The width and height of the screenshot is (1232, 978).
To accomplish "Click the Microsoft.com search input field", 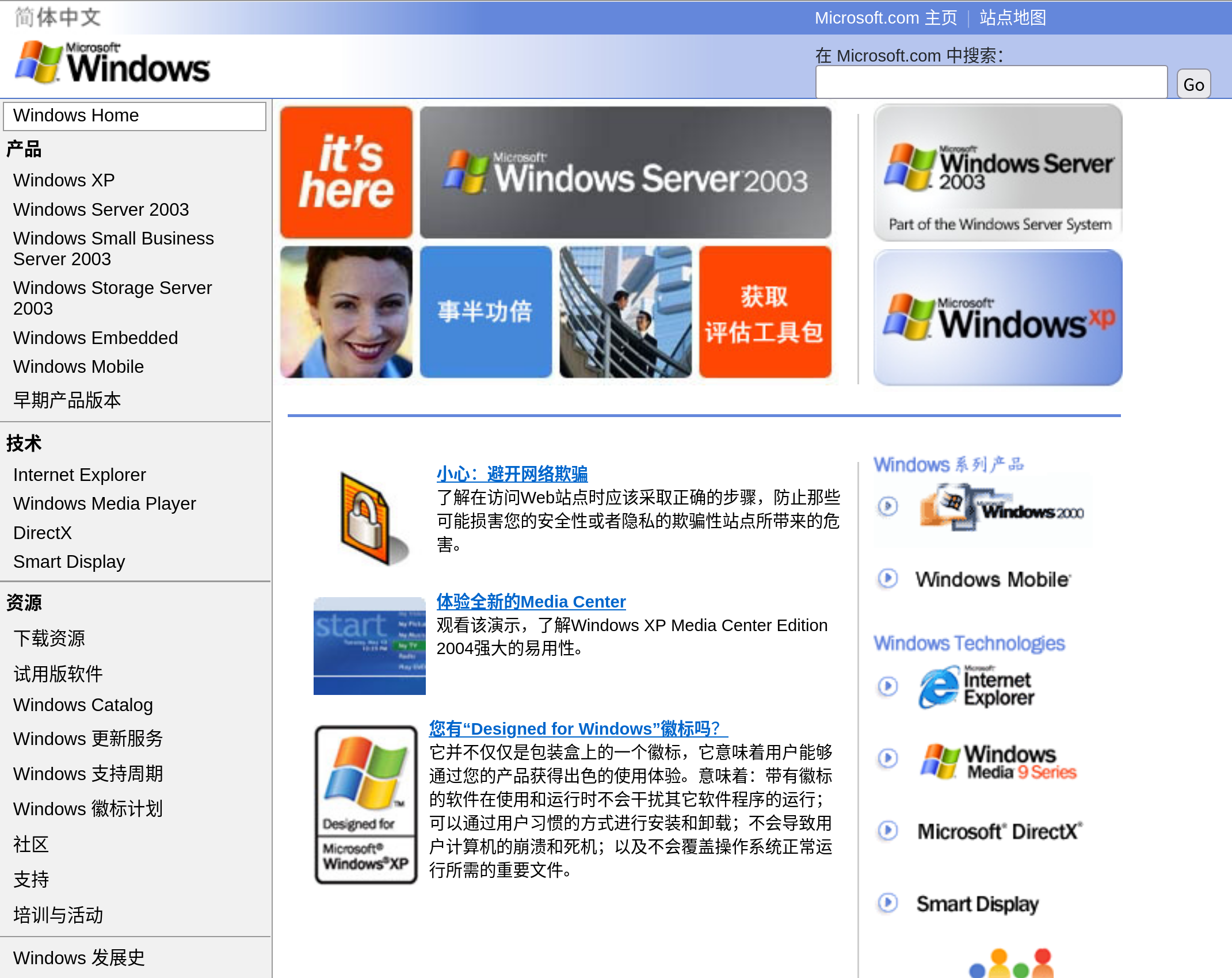I will [990, 82].
